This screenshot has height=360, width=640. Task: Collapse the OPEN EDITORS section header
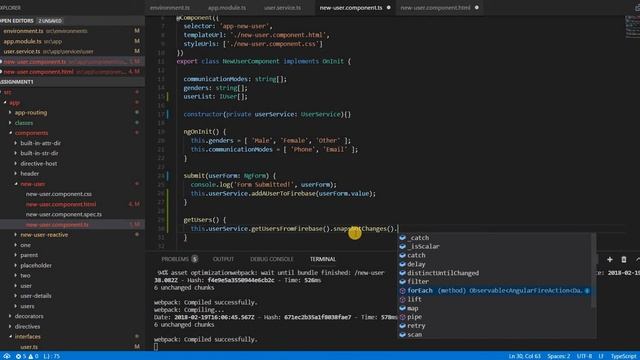tap(72, 20)
